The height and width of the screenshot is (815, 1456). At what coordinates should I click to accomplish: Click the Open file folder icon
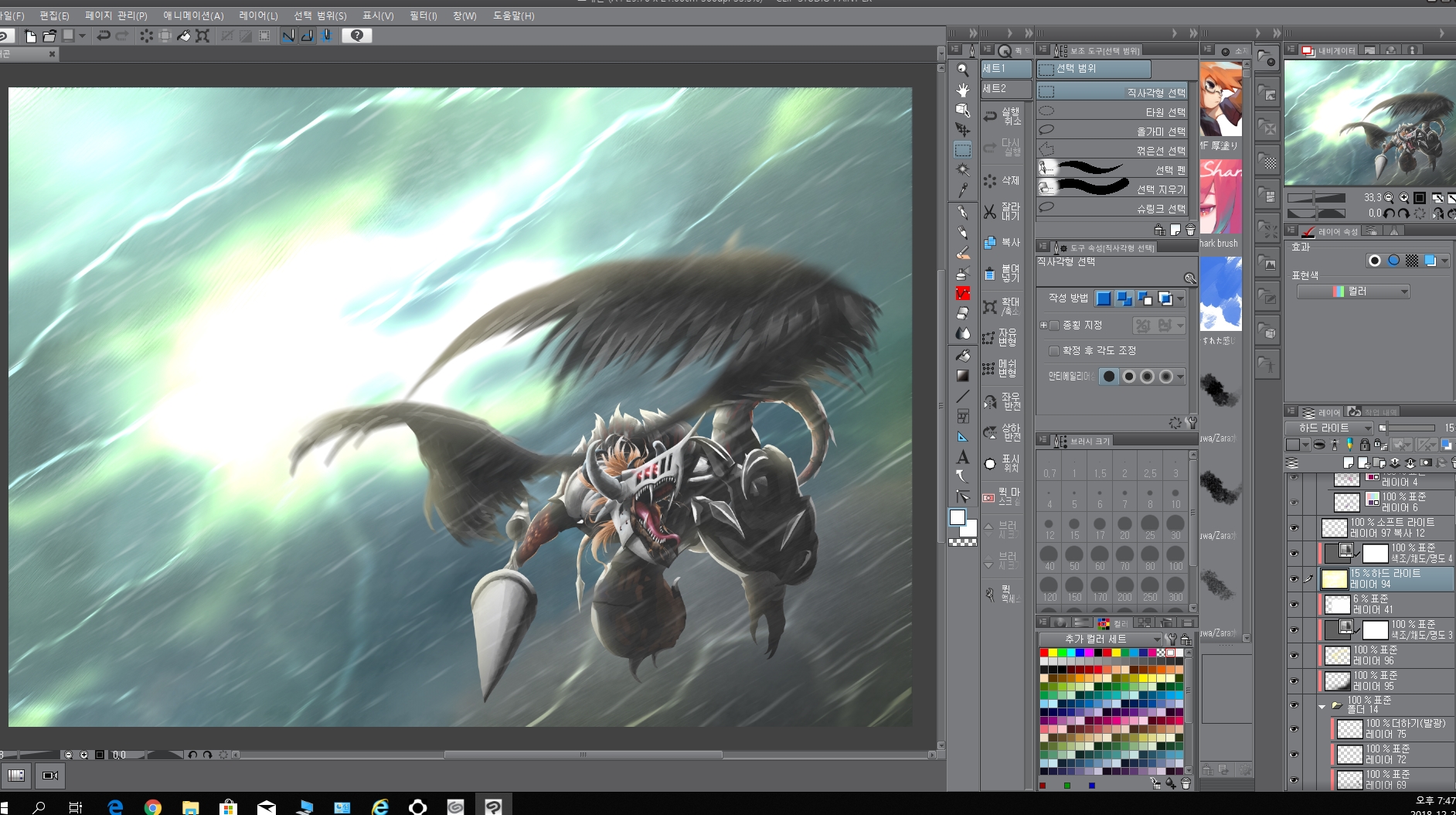pos(49,36)
